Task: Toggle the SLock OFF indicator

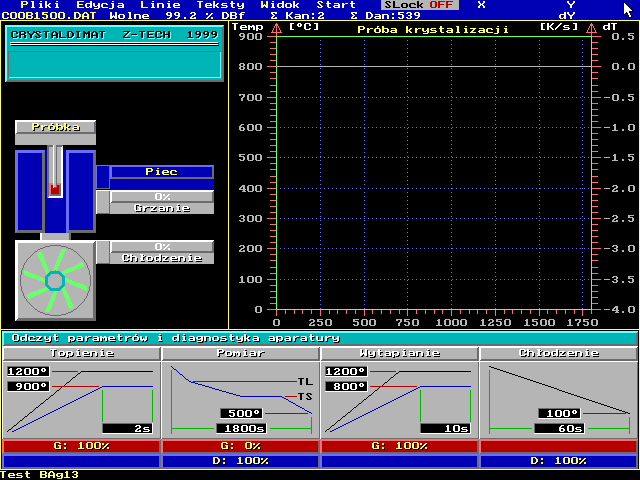Action: [x=419, y=5]
